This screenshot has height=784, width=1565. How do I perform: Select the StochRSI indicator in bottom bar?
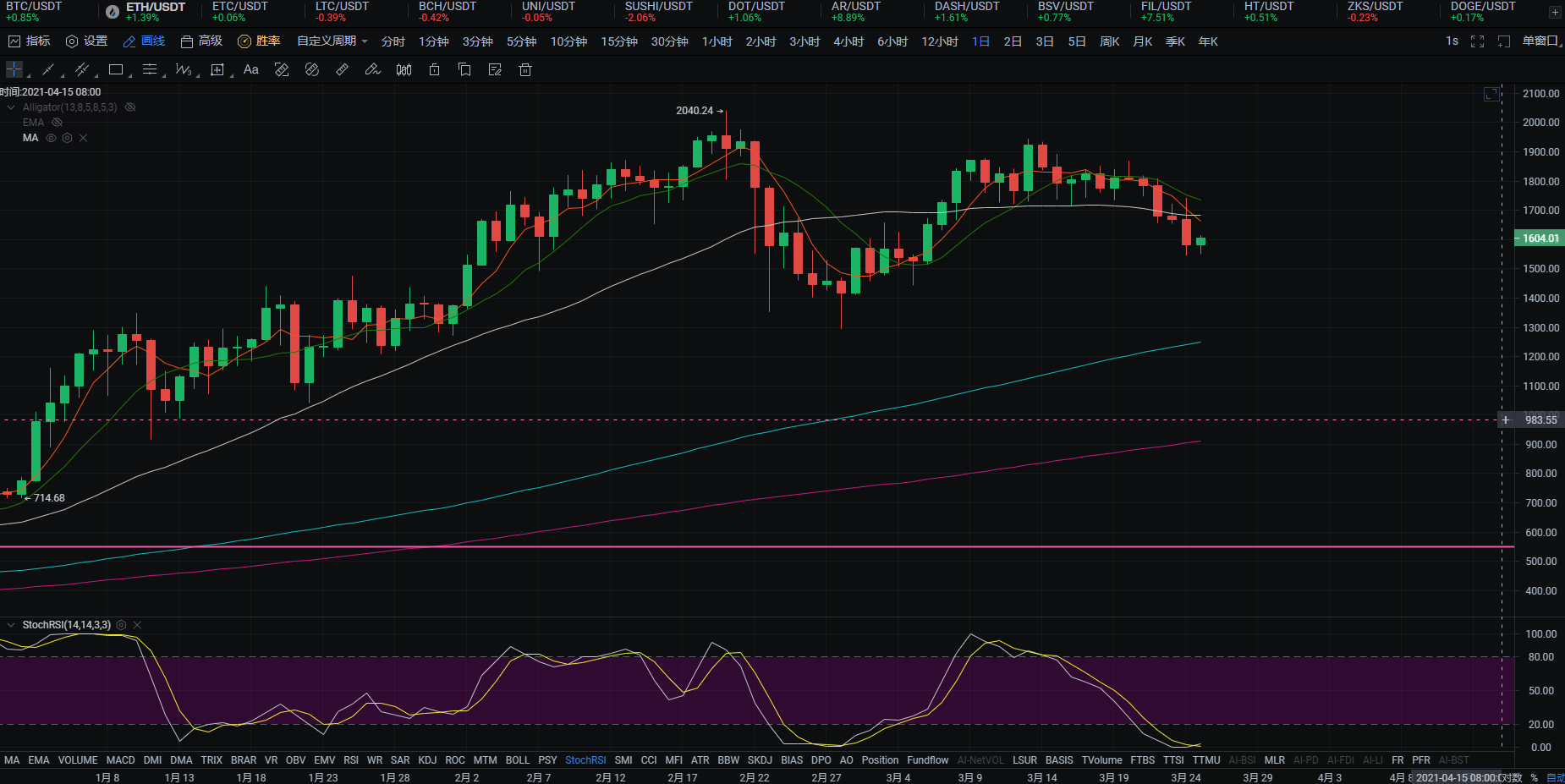[x=585, y=760]
